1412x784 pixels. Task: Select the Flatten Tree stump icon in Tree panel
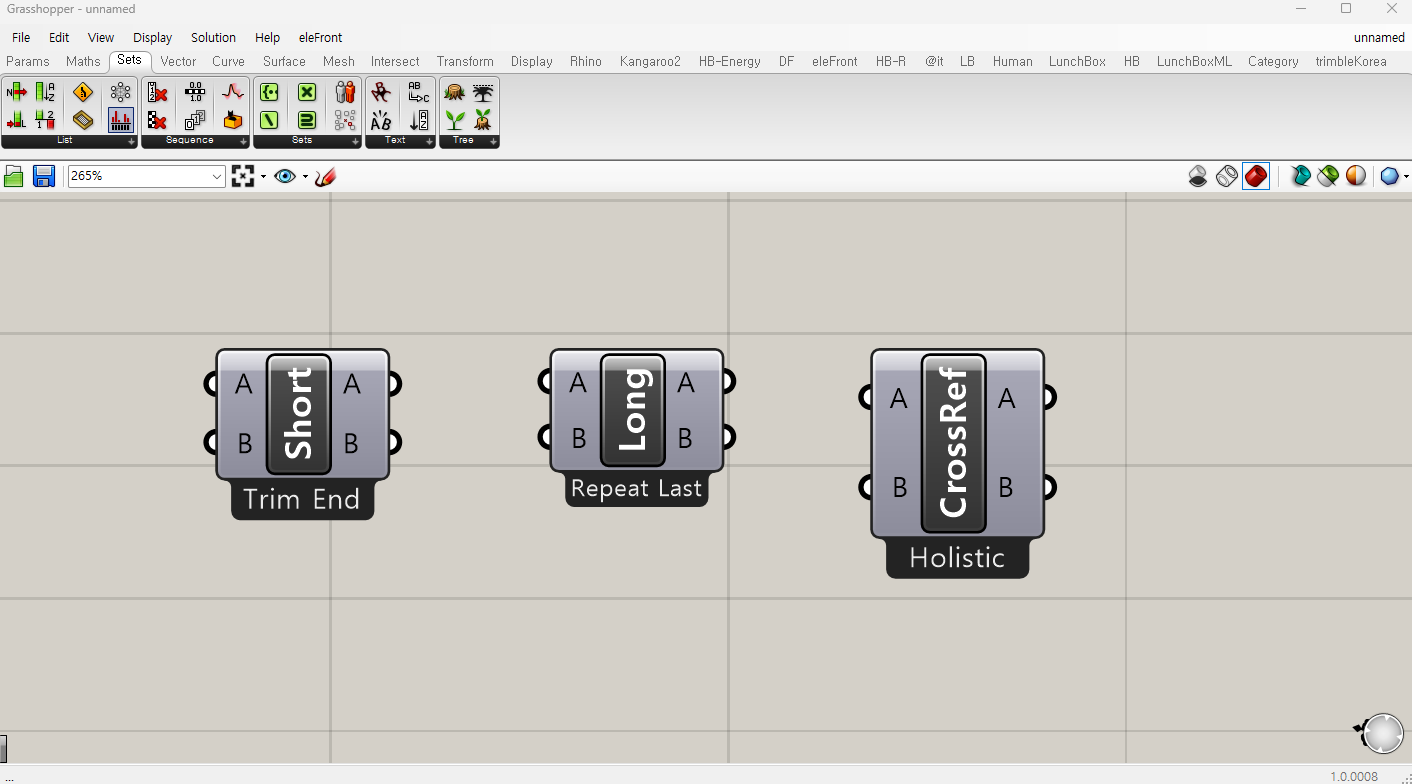point(452,91)
